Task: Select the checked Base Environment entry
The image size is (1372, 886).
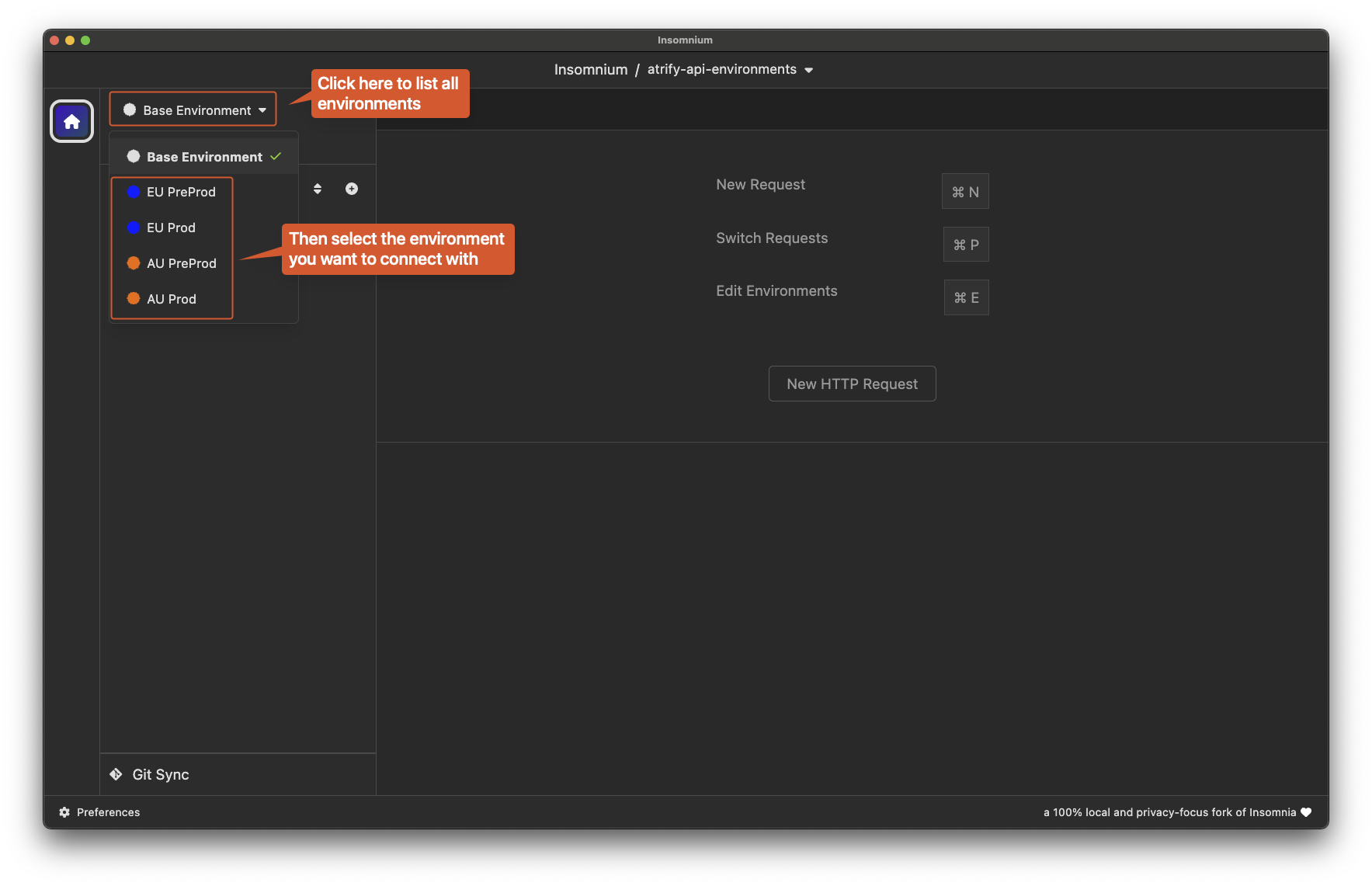Action: tap(203, 157)
